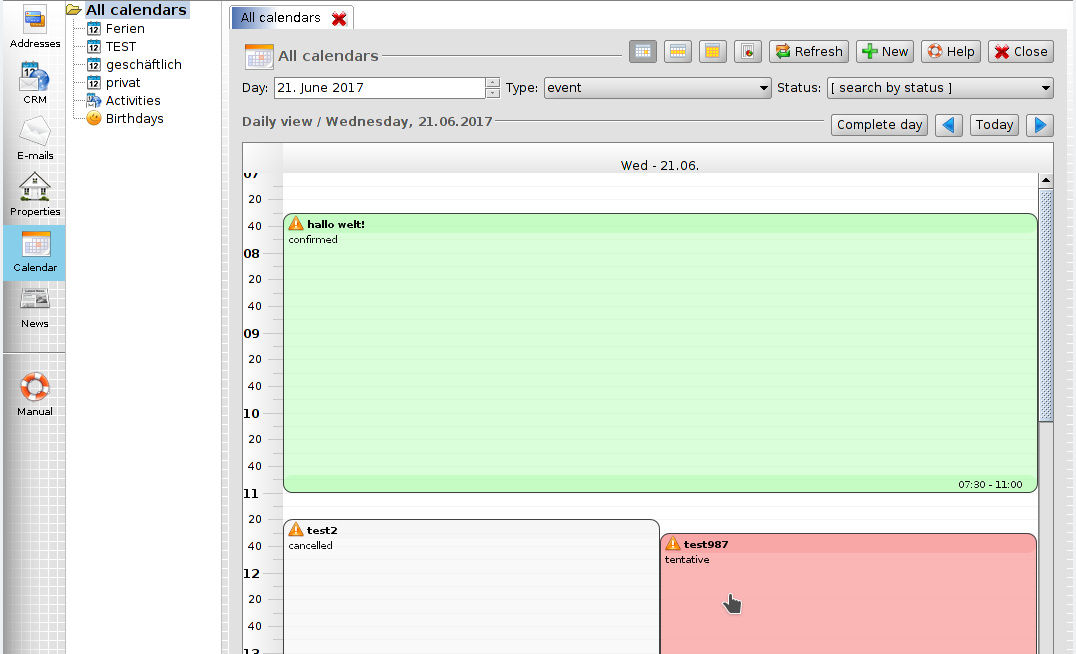
Task: Switch to daily view toggle
Action: [x=643, y=52]
